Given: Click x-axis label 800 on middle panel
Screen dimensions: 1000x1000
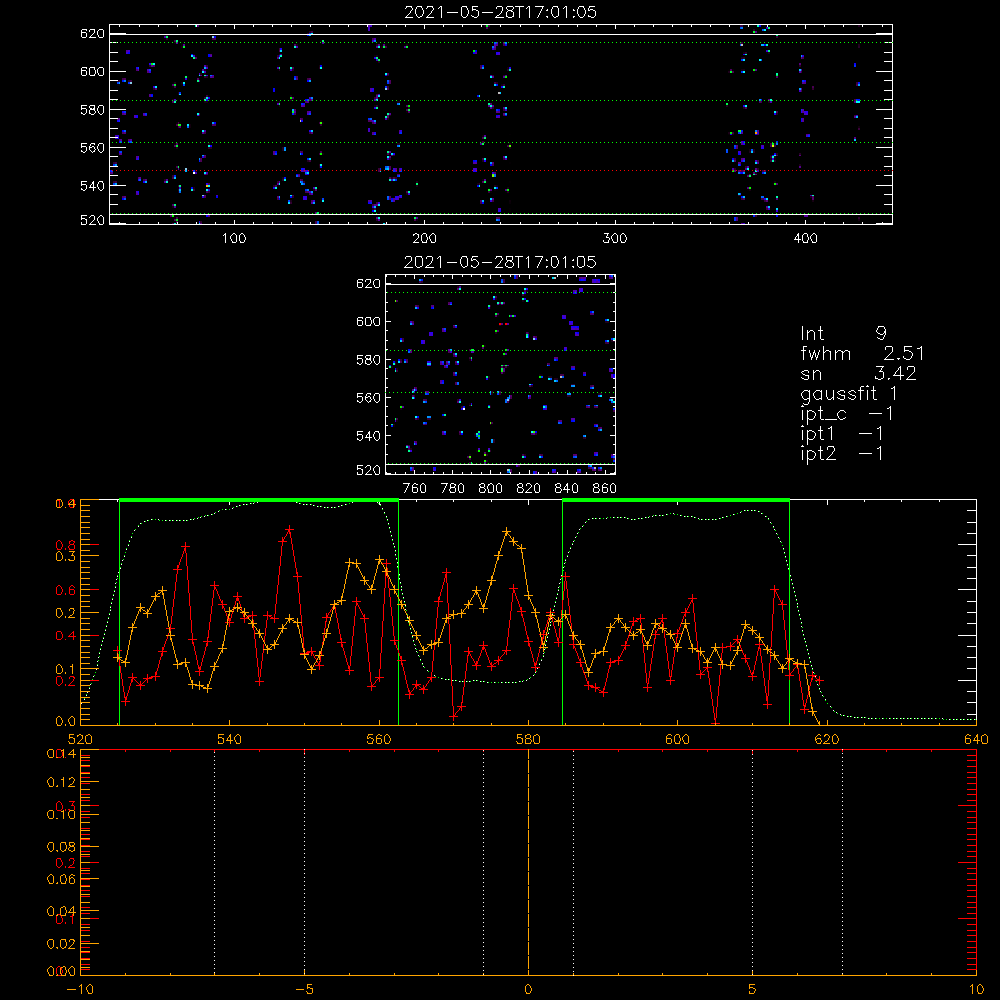Looking at the screenshot, I should tap(490, 489).
